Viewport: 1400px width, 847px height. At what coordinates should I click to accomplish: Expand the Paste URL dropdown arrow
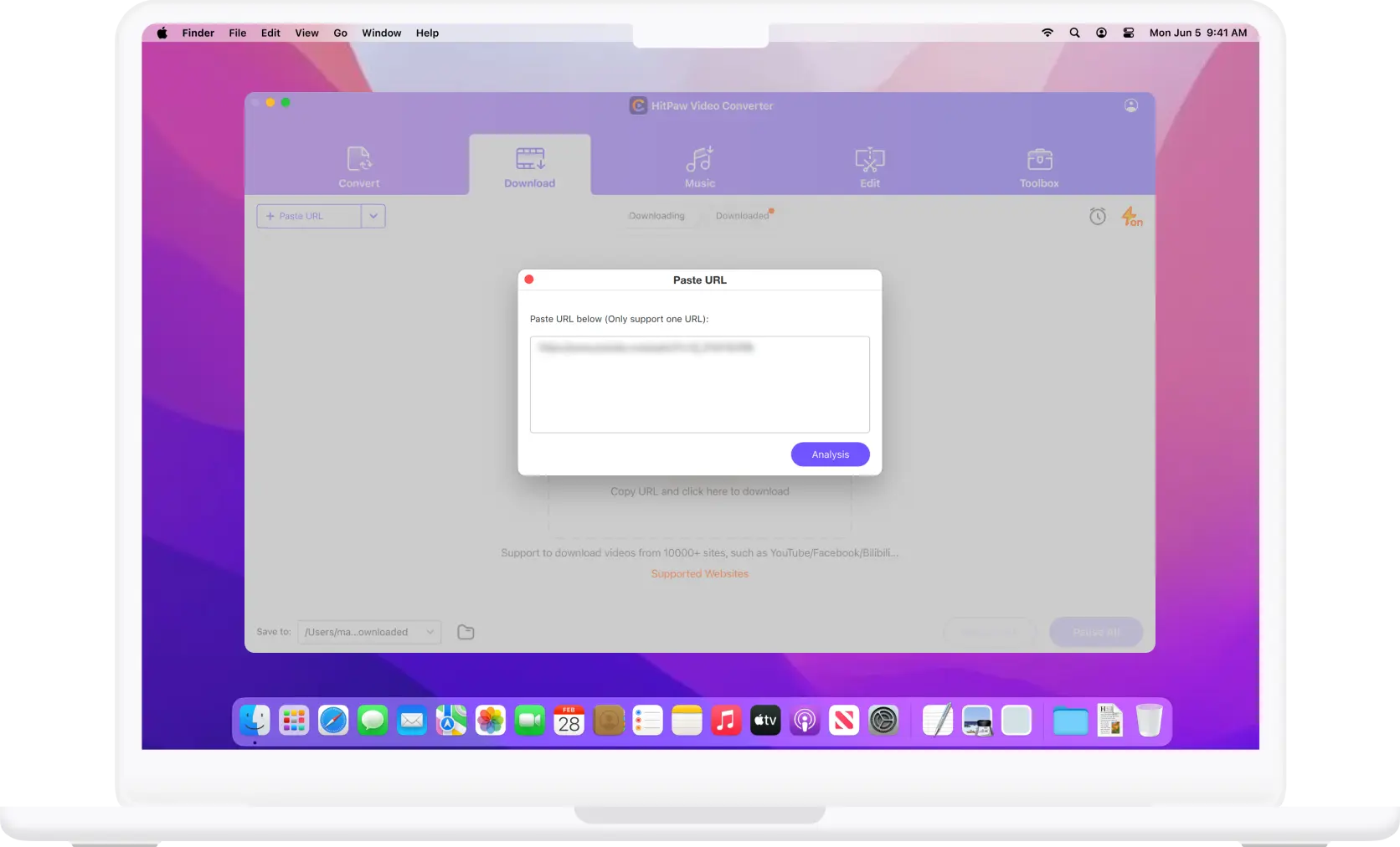click(x=373, y=216)
